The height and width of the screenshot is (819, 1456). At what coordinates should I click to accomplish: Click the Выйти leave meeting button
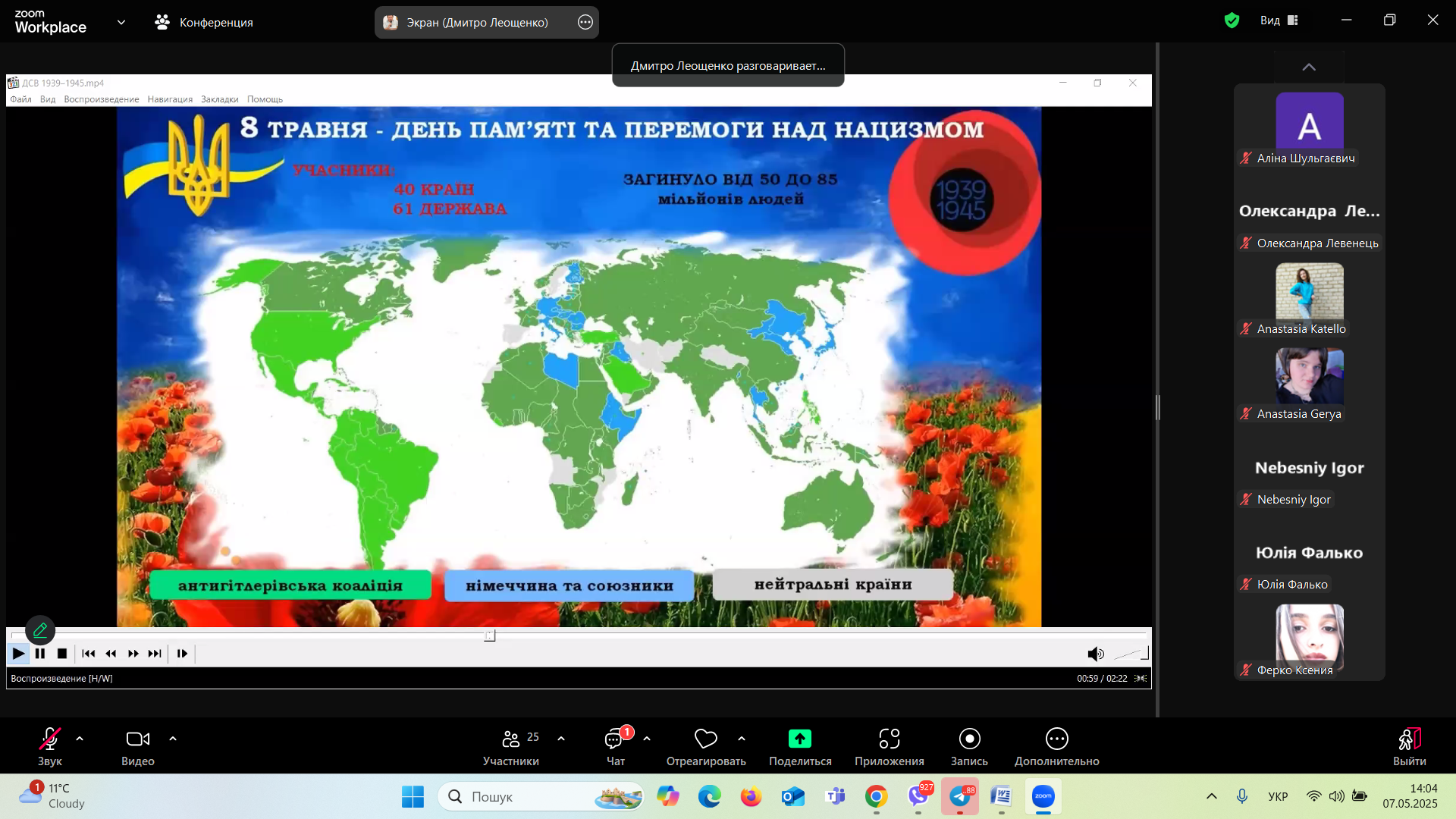tap(1409, 740)
